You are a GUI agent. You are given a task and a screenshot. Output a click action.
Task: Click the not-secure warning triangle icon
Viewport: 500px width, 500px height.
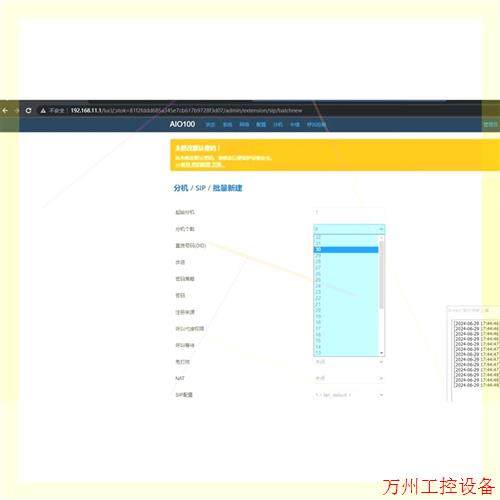click(x=43, y=111)
